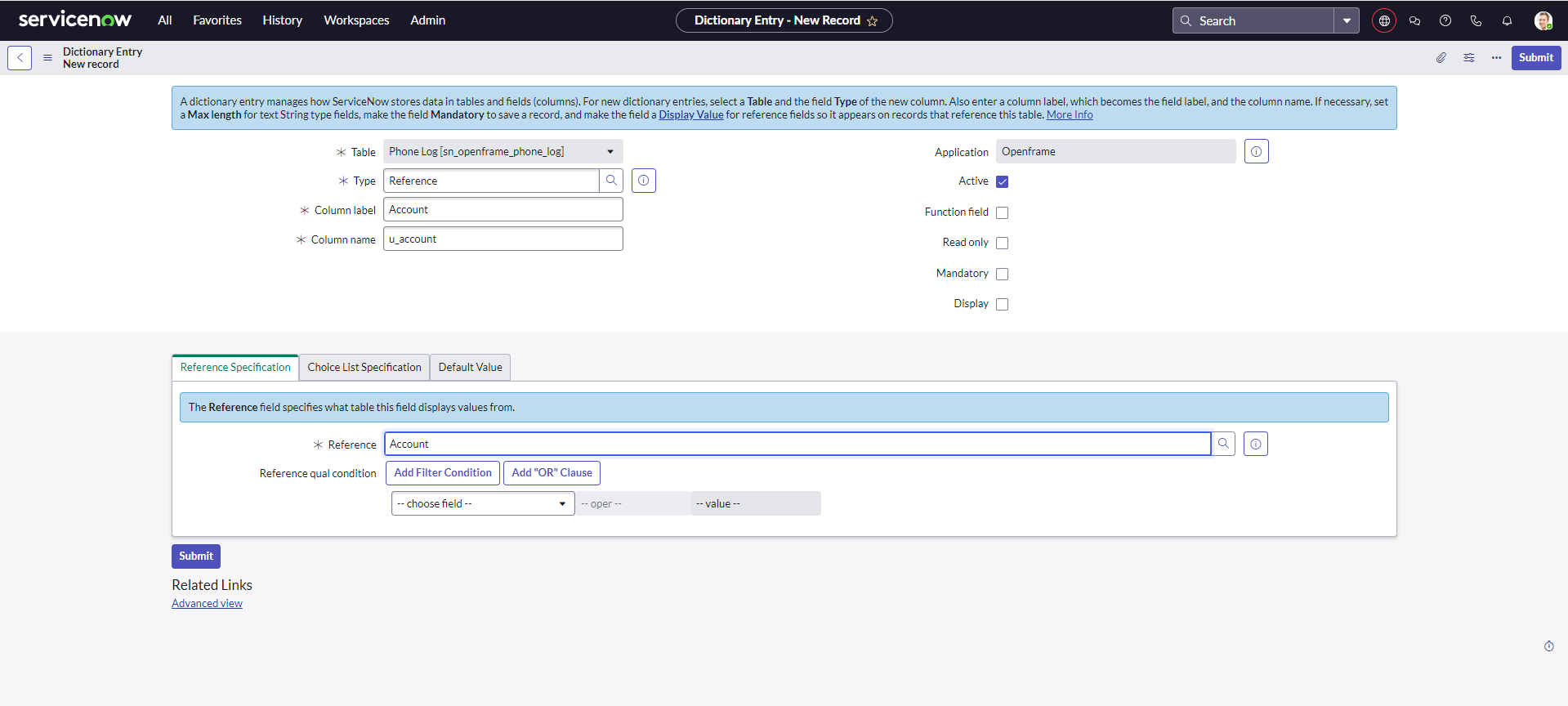Open the Table dropdown
1568x706 pixels.
[x=503, y=152]
